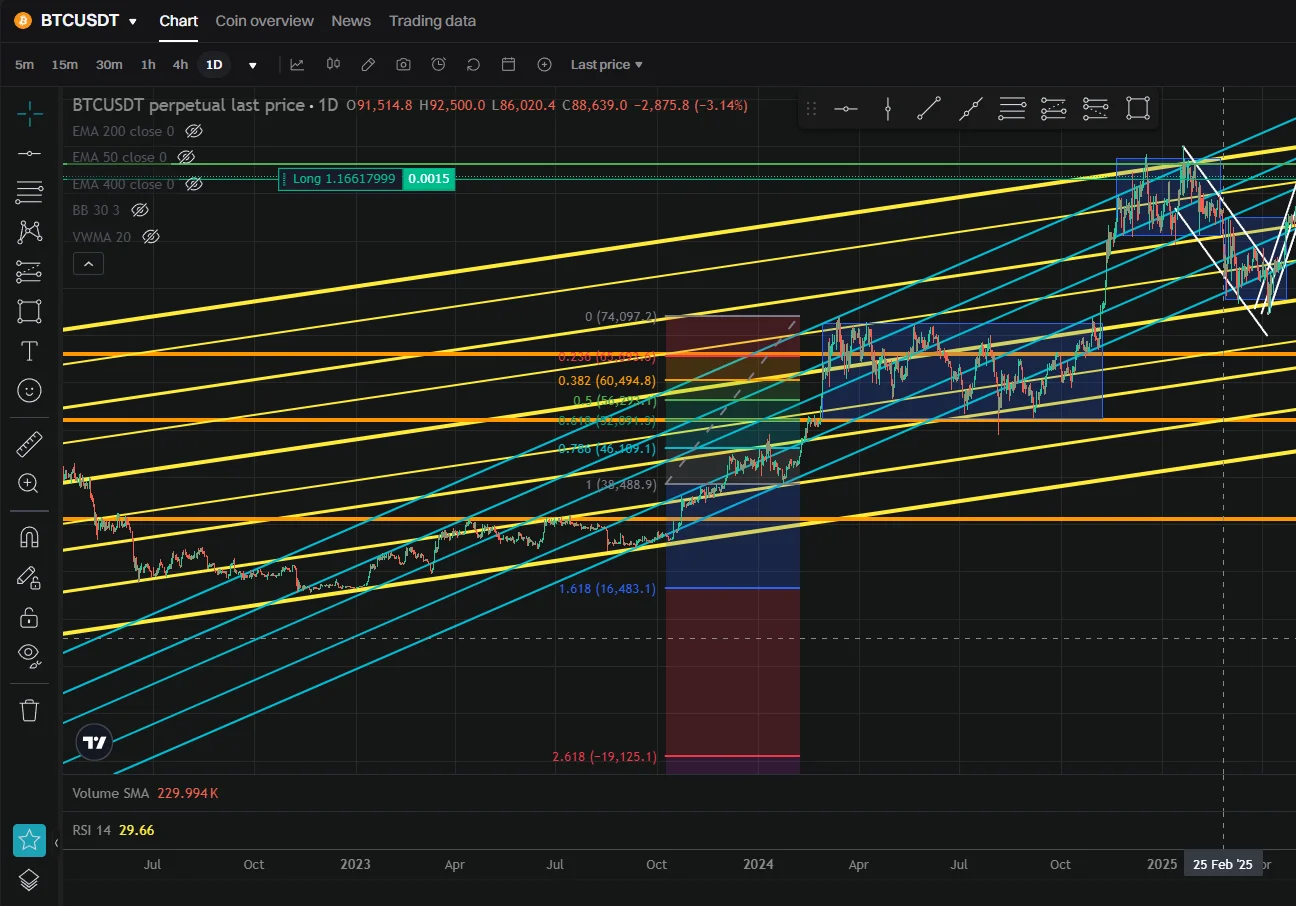The height and width of the screenshot is (906, 1296).
Task: Open the calendar date picker icon
Action: coord(508,64)
